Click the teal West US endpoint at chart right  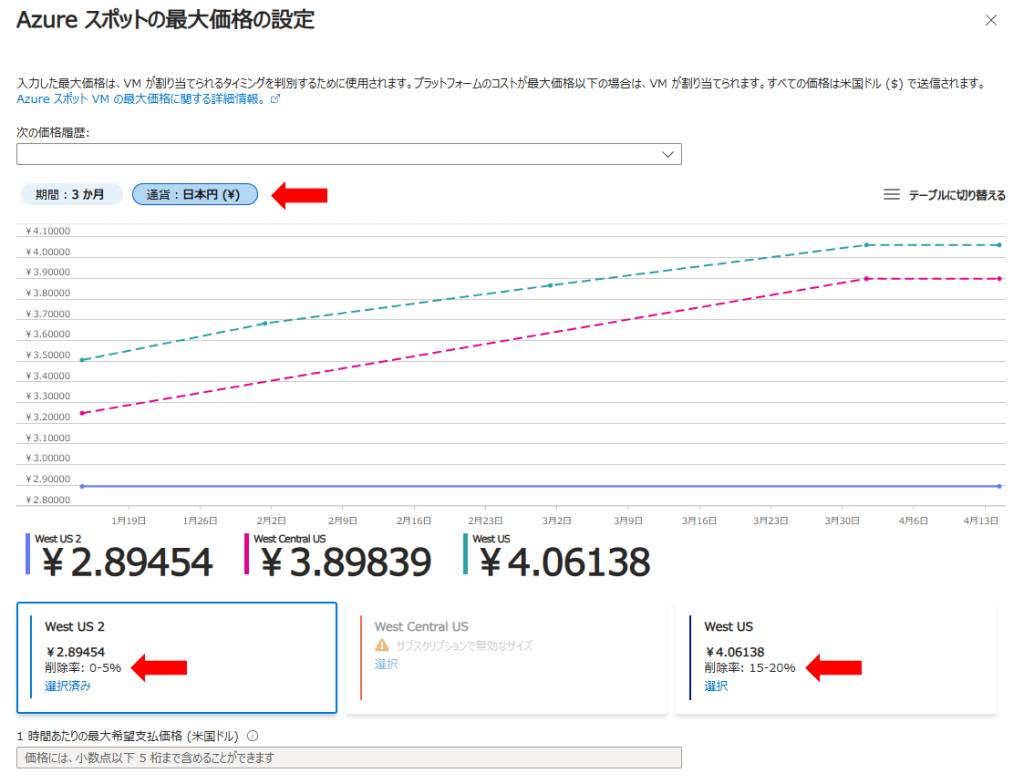coord(1000,245)
